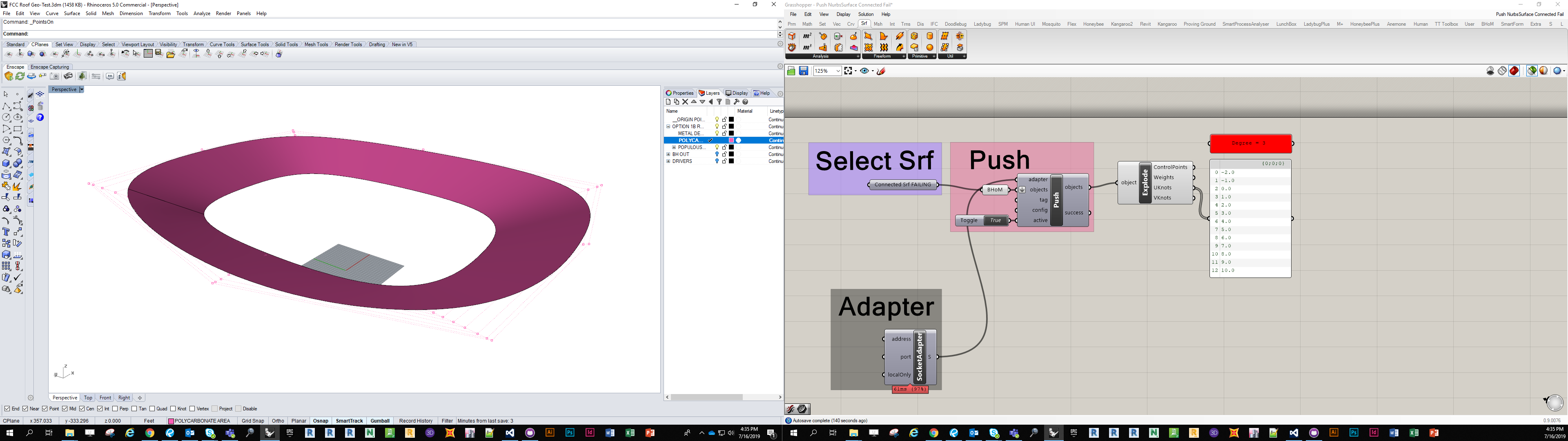Expand the DRIVERS layer tree
Image resolution: width=1568 pixels, height=441 pixels.
(668, 161)
